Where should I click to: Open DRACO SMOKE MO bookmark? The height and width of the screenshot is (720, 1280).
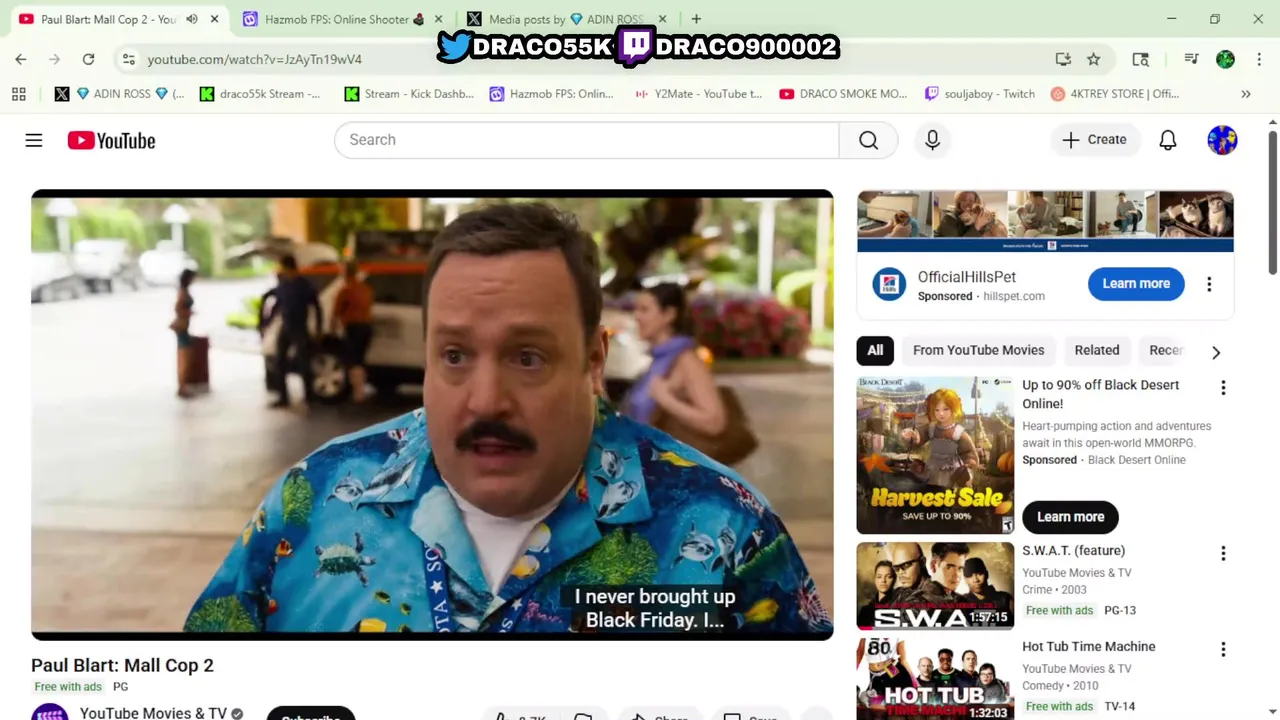[843, 94]
